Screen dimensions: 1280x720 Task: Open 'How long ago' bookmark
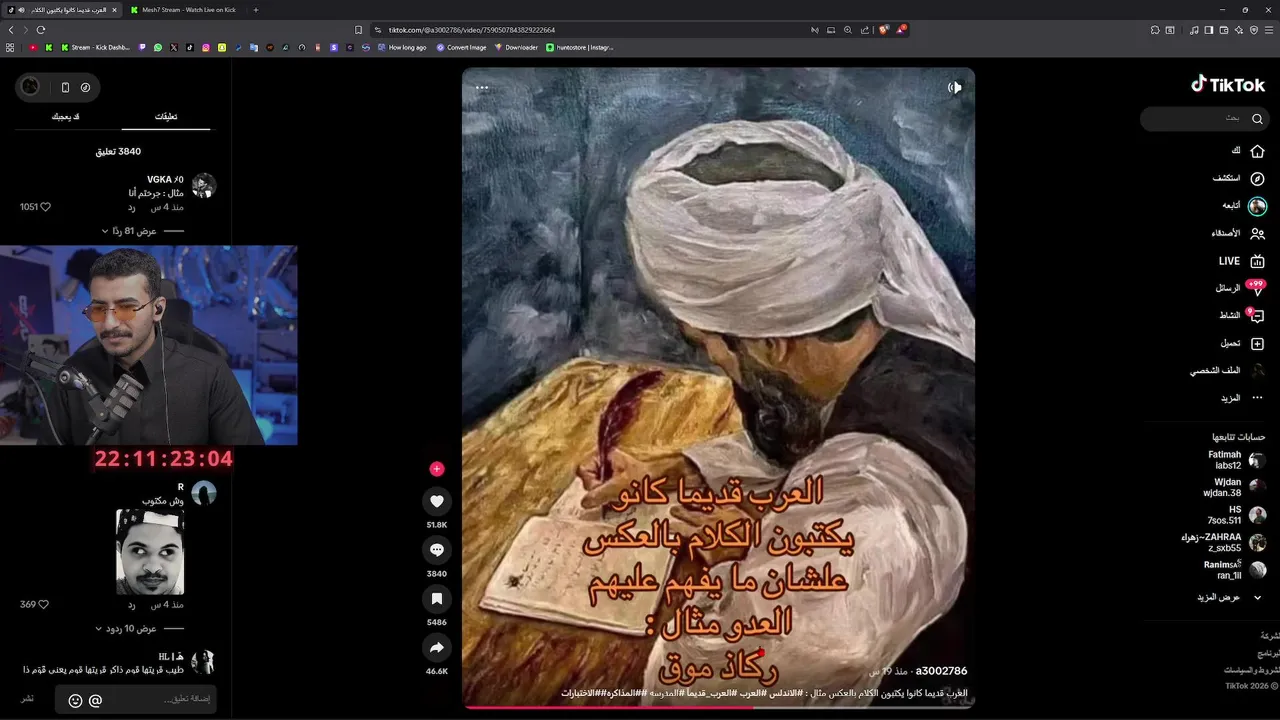(401, 47)
